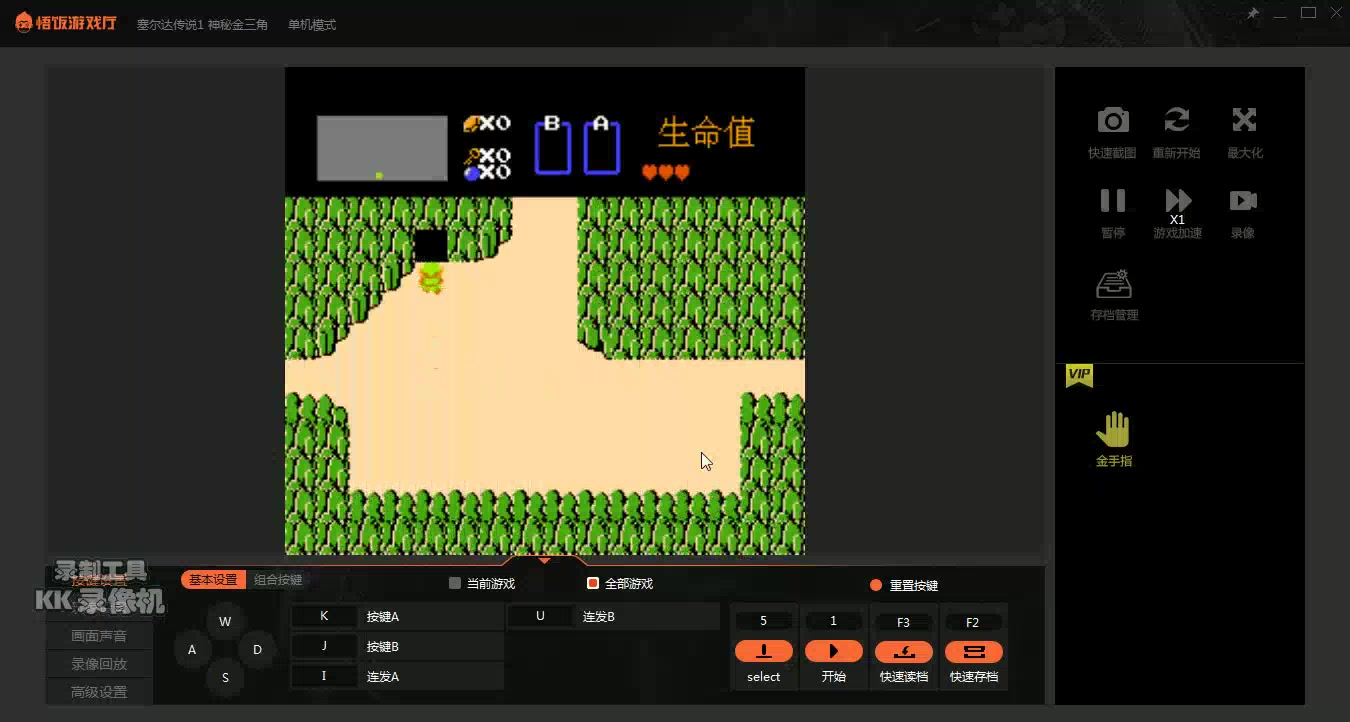
Task: Edit the select key binding field showing 5
Action: click(764, 621)
